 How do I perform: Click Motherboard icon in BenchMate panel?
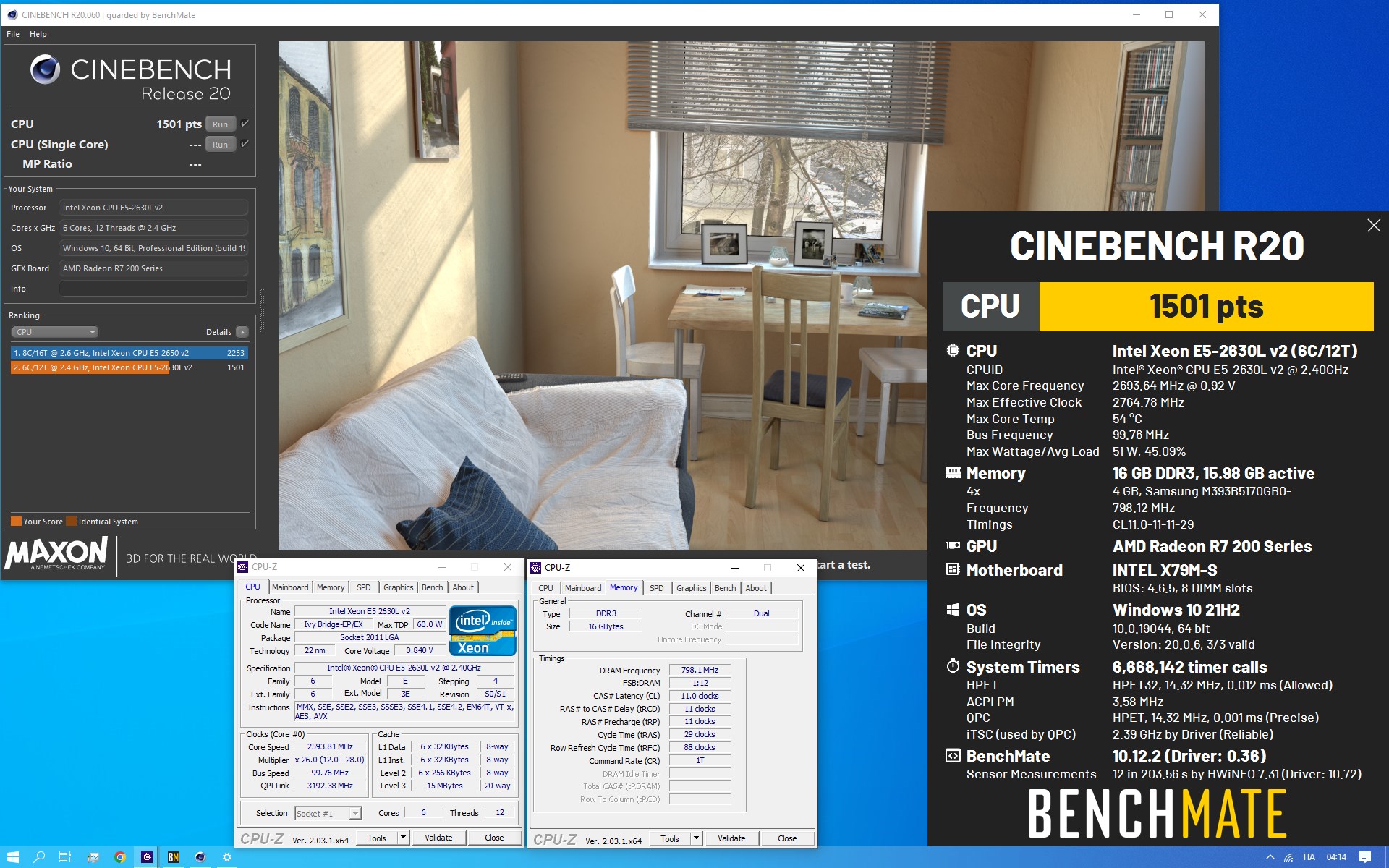tap(953, 570)
